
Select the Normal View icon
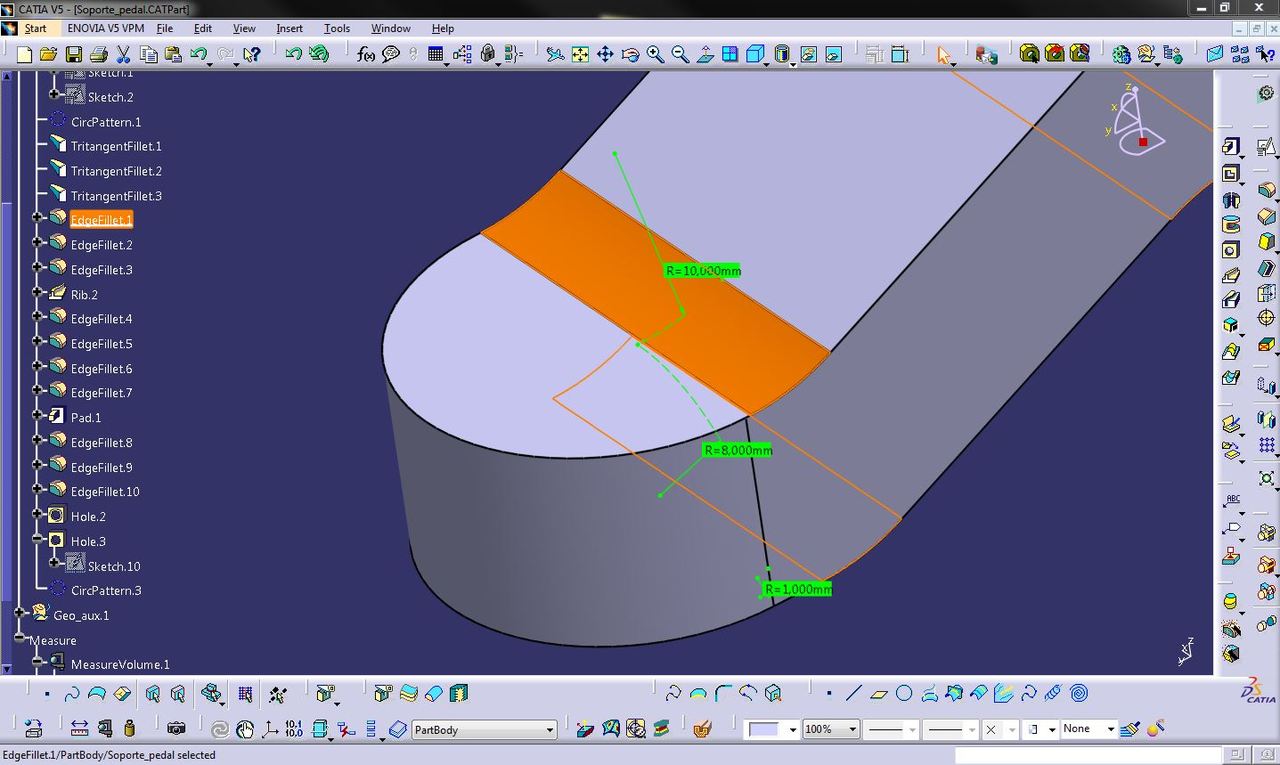click(705, 54)
